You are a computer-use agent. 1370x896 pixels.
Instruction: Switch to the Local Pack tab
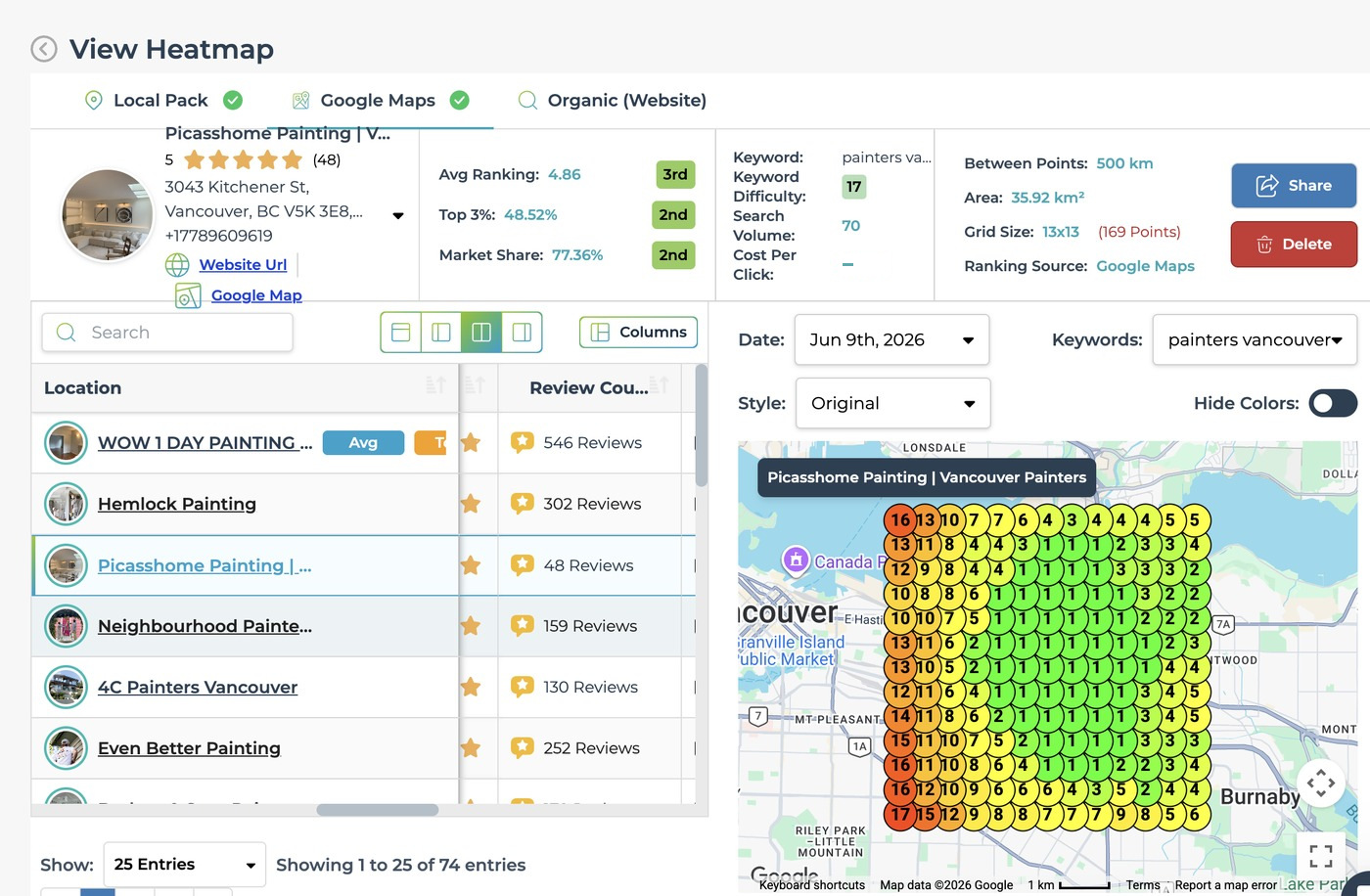pos(162,100)
